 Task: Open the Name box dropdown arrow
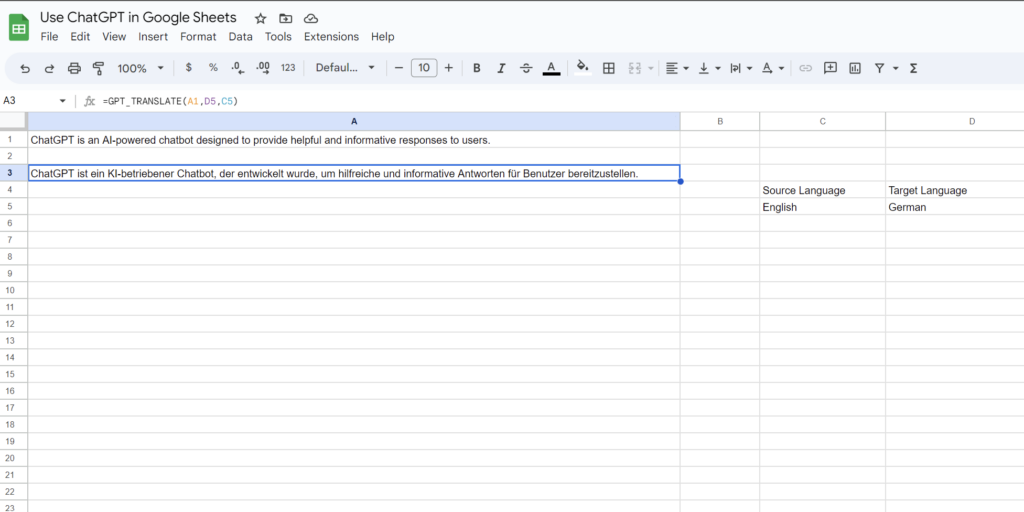coord(63,101)
